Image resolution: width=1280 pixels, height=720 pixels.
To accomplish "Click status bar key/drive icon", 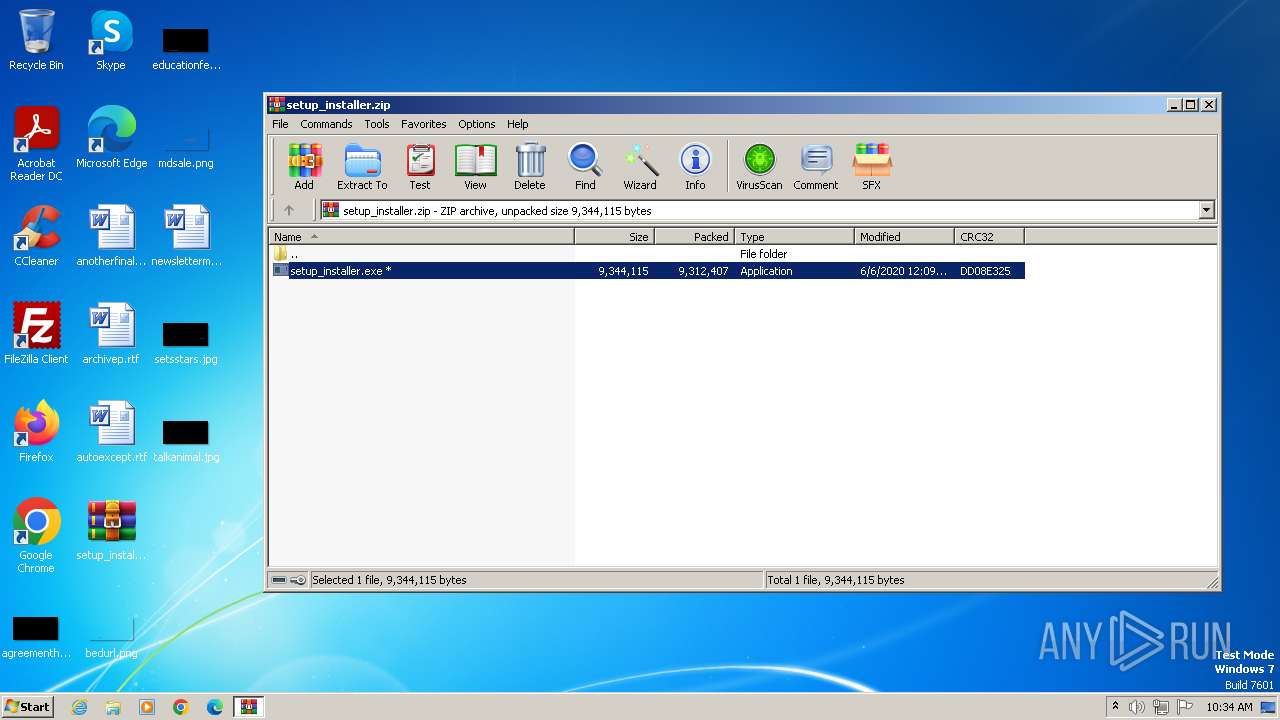I will click(x=289, y=580).
